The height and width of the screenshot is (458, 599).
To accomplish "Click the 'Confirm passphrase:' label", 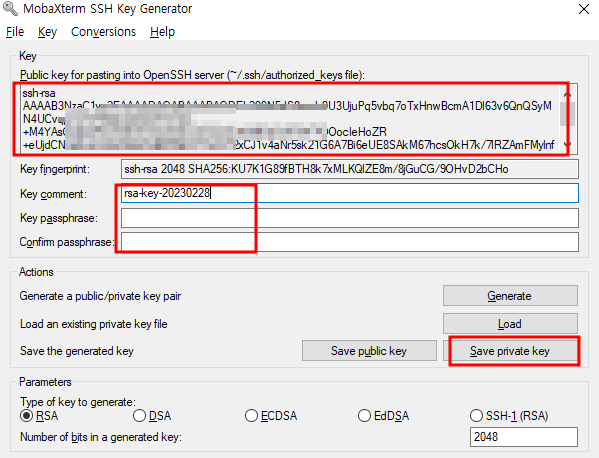I will [x=67, y=242].
